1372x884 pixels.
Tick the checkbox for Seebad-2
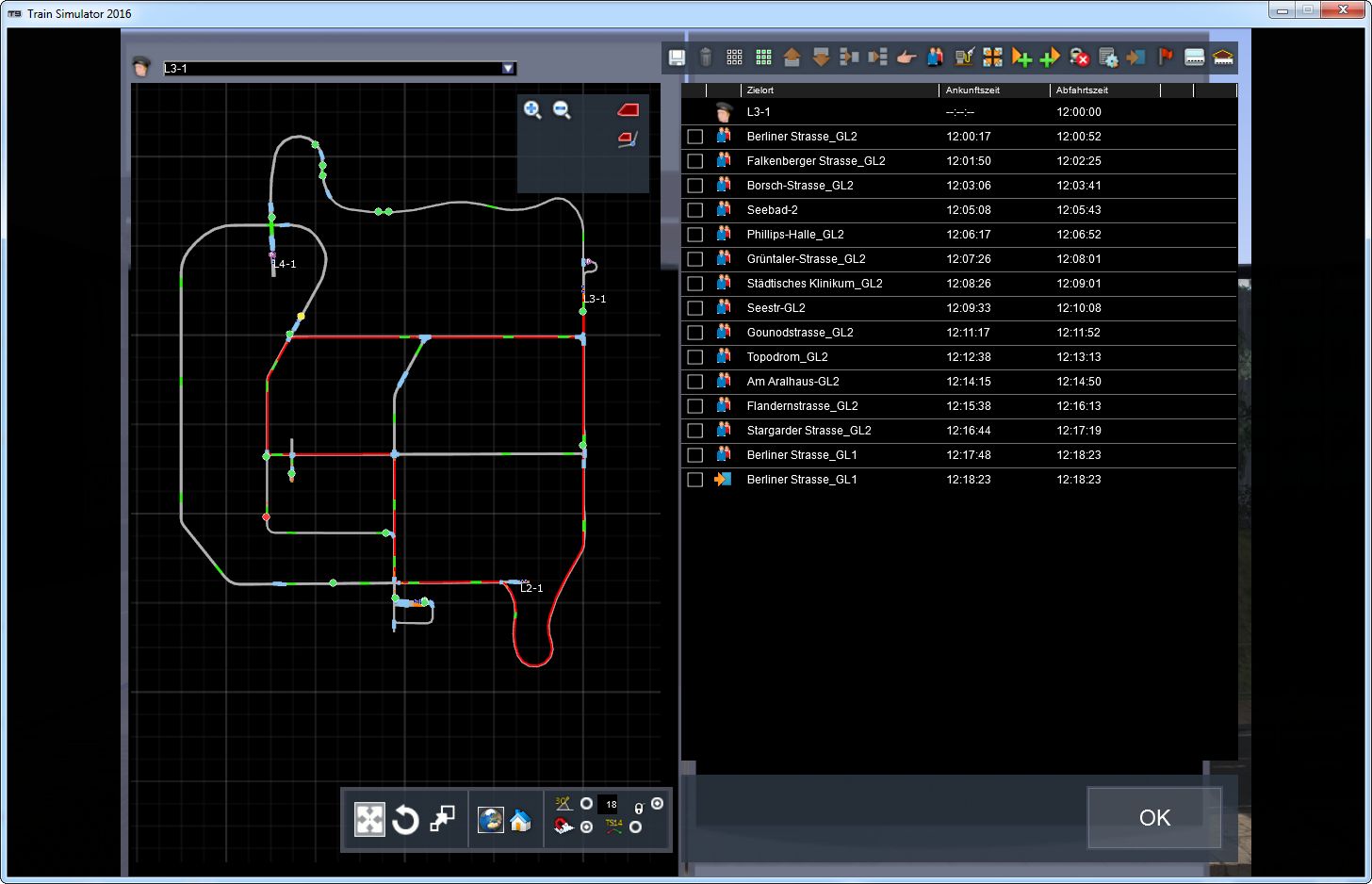pos(695,210)
